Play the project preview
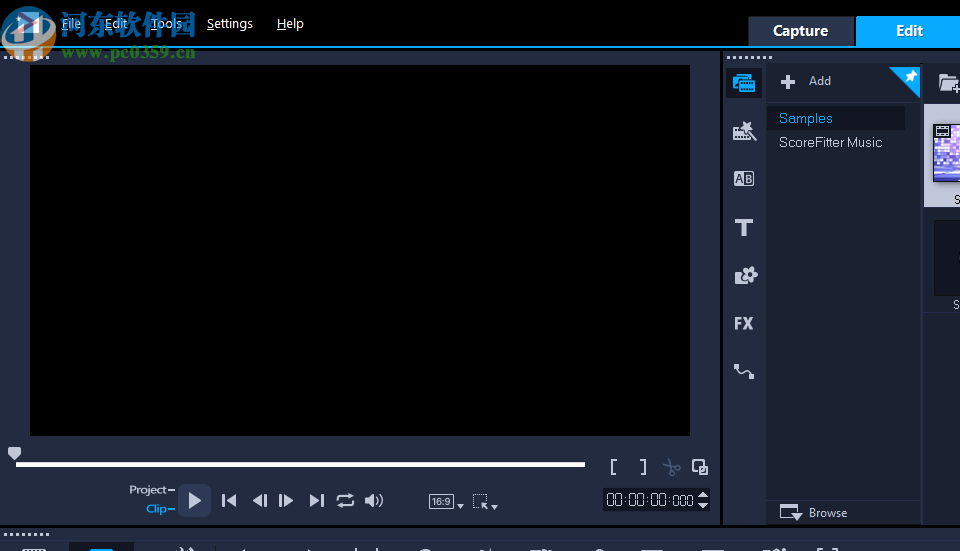Screen dimensions: 960x551 click(195, 501)
